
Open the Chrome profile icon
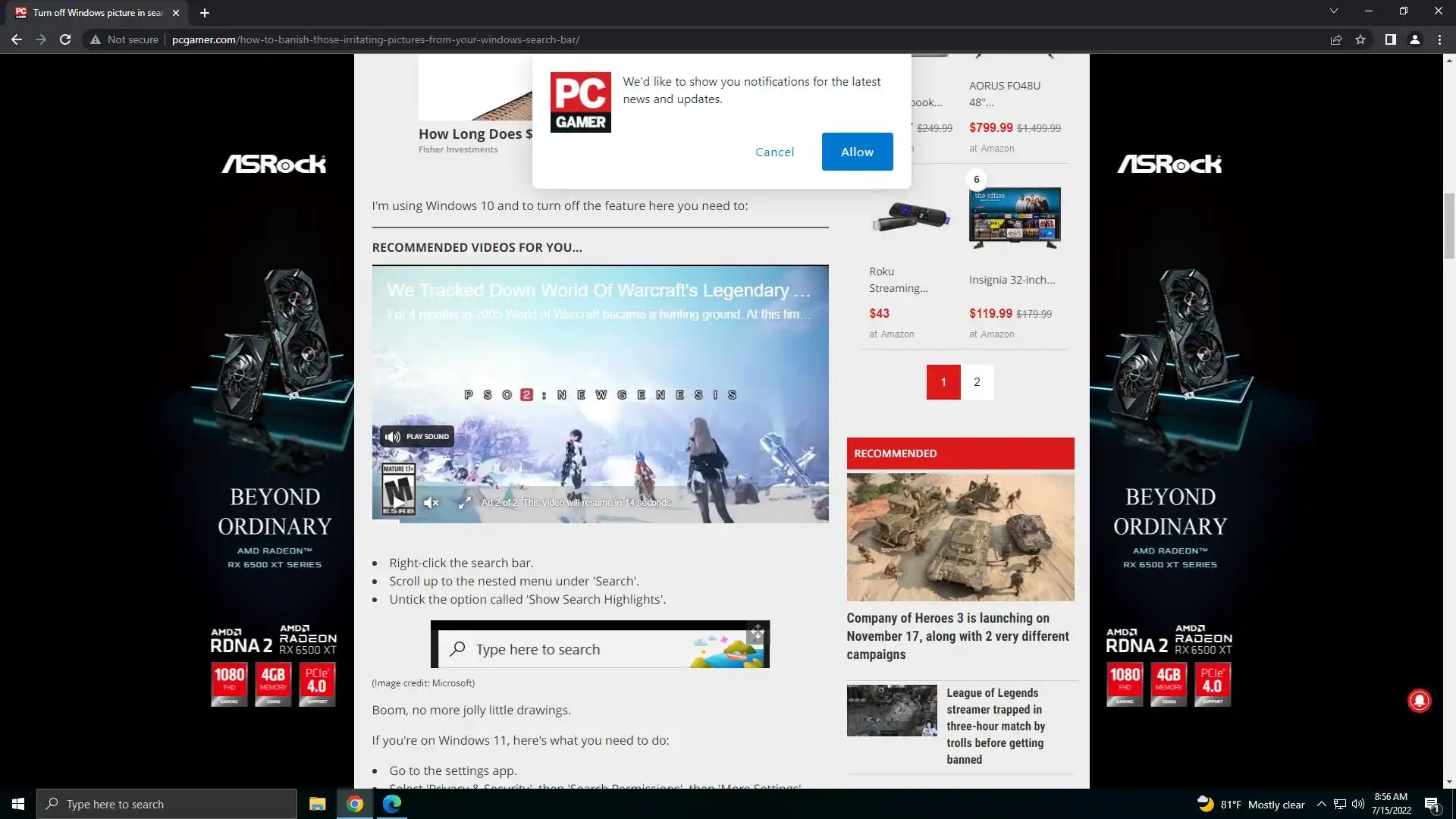coord(1414,39)
